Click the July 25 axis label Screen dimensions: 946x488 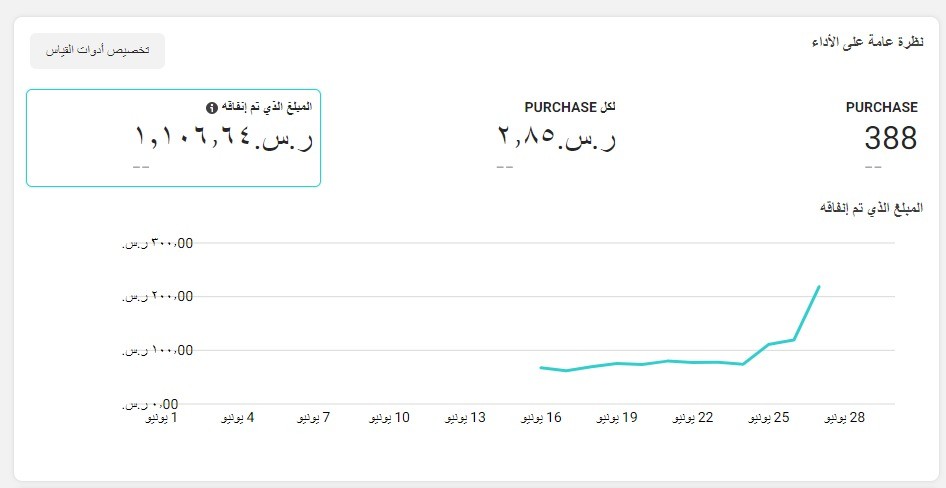769,417
